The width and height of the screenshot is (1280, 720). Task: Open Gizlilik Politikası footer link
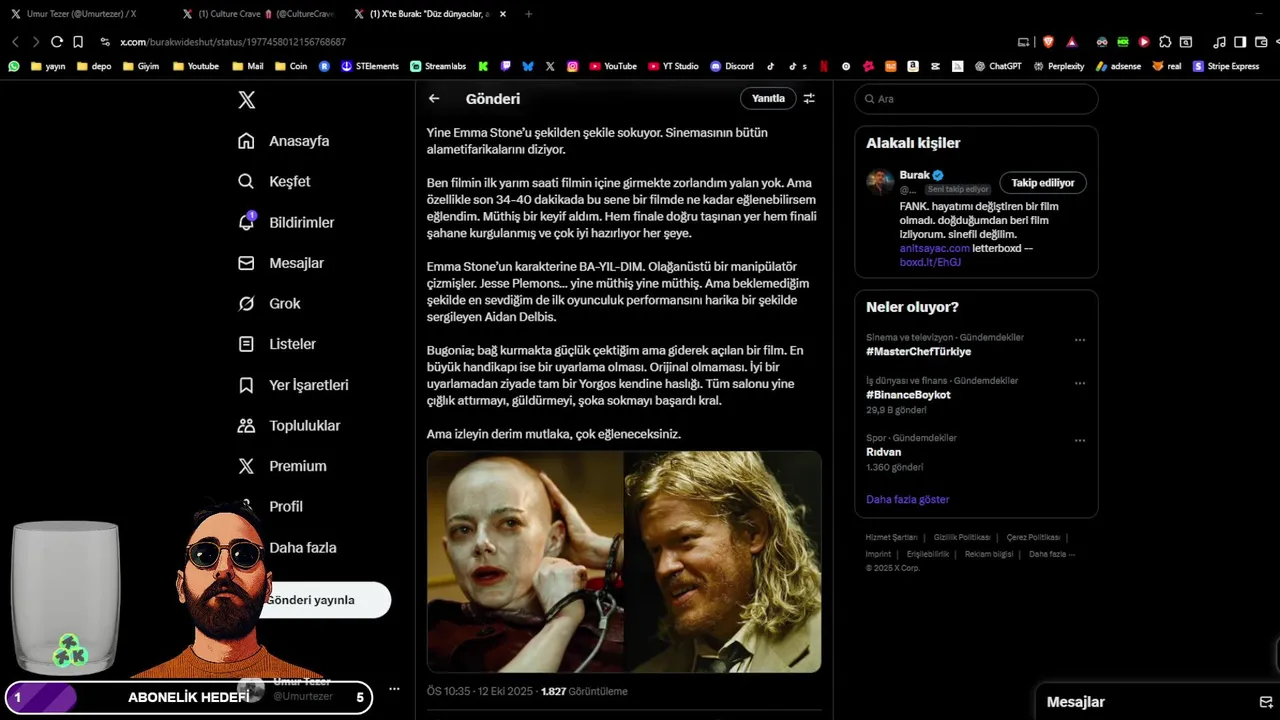click(x=962, y=538)
